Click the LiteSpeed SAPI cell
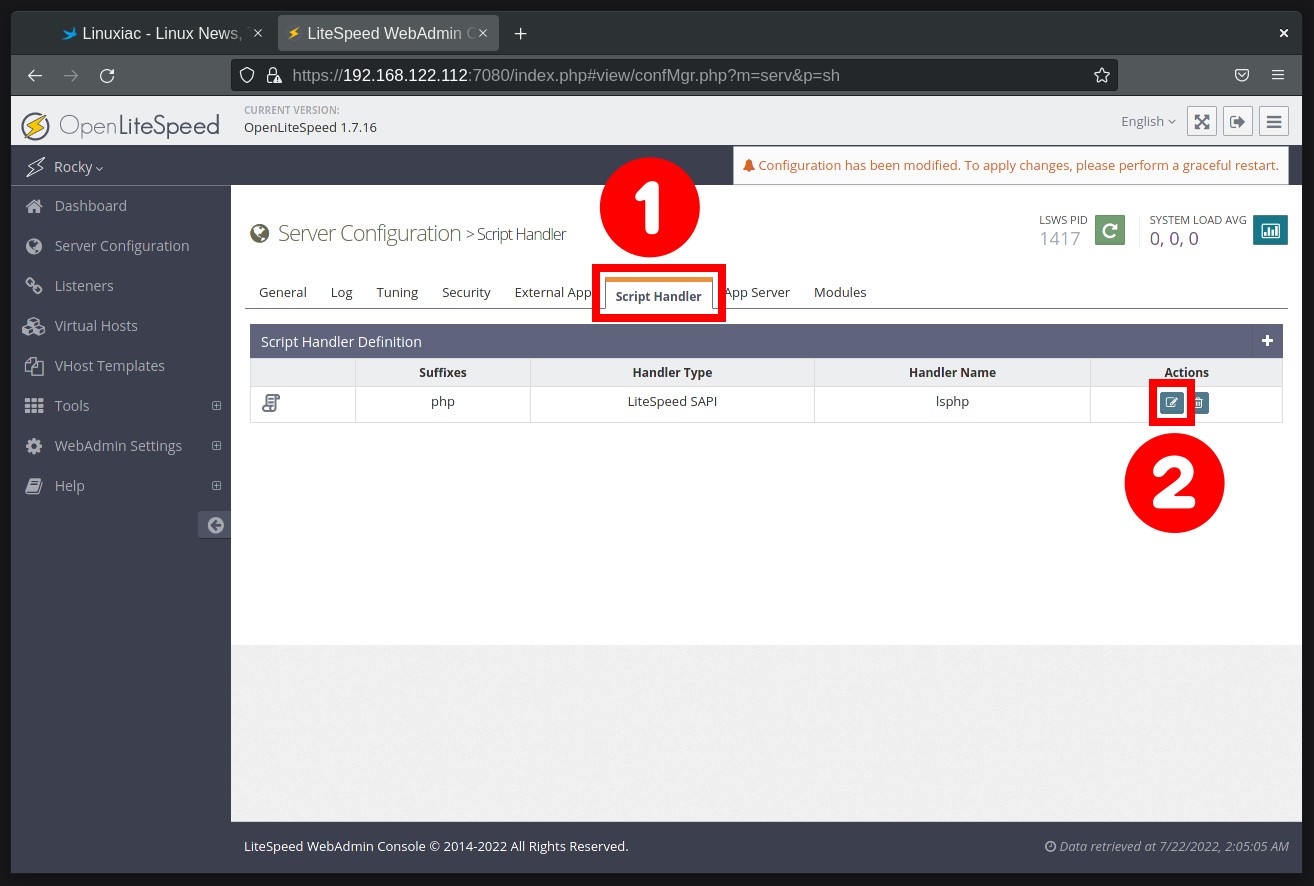Image resolution: width=1314 pixels, height=886 pixels. point(672,402)
